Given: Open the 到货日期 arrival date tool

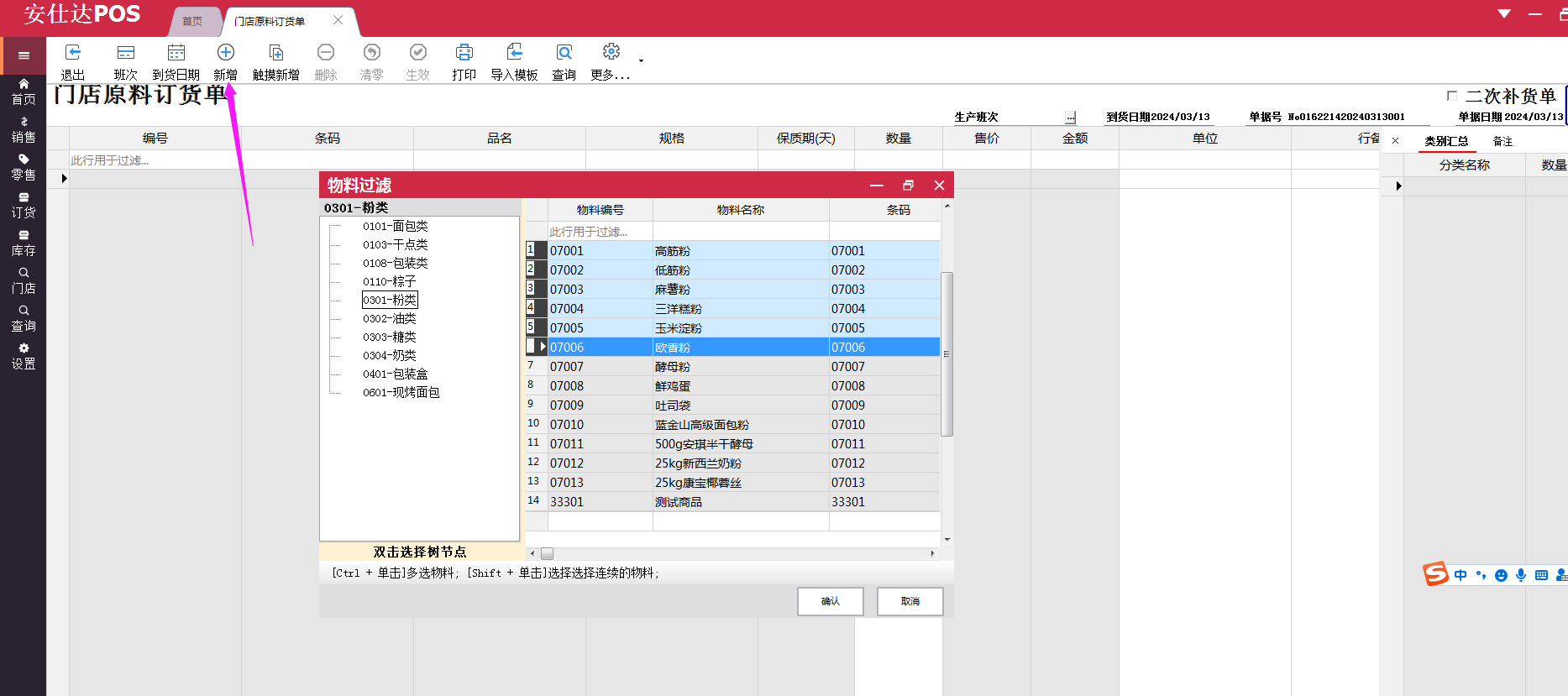Looking at the screenshot, I should (x=176, y=53).
